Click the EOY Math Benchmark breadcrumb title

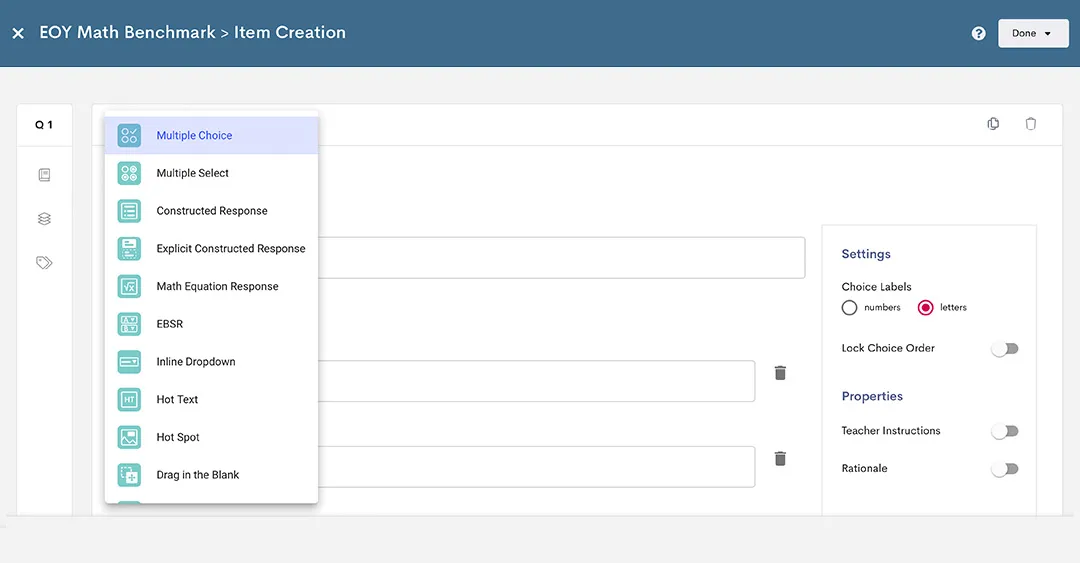click(127, 32)
